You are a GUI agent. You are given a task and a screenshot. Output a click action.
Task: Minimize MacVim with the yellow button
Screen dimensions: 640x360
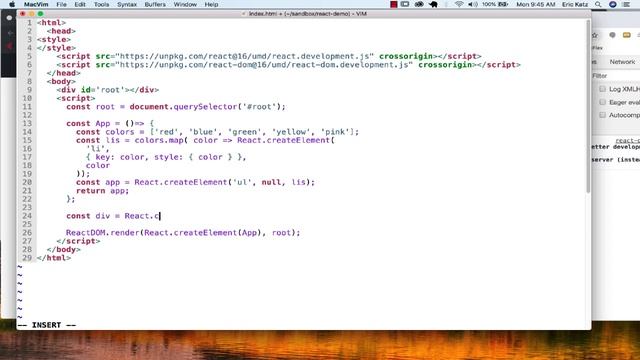pos(31,14)
